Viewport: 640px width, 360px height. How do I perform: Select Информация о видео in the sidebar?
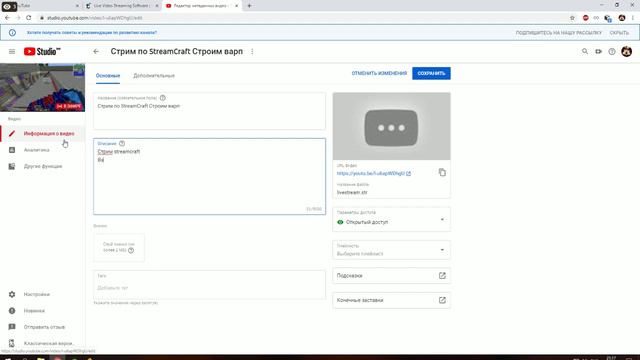tap(42, 133)
